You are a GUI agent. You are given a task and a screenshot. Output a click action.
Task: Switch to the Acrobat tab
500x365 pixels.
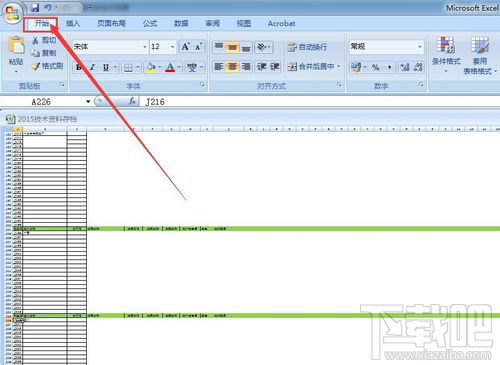coord(281,24)
